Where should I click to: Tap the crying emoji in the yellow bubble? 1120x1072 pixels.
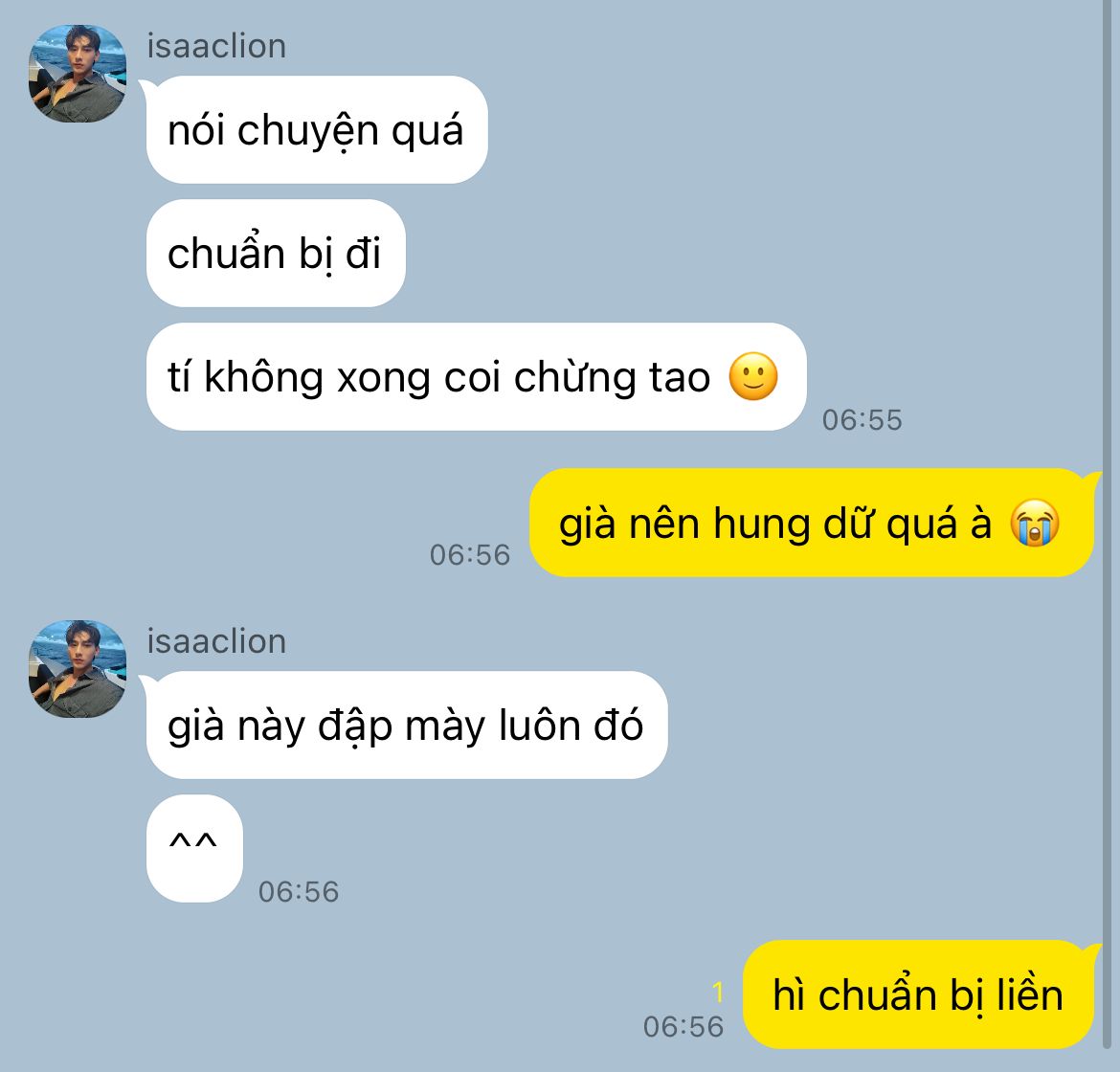coord(1034,523)
